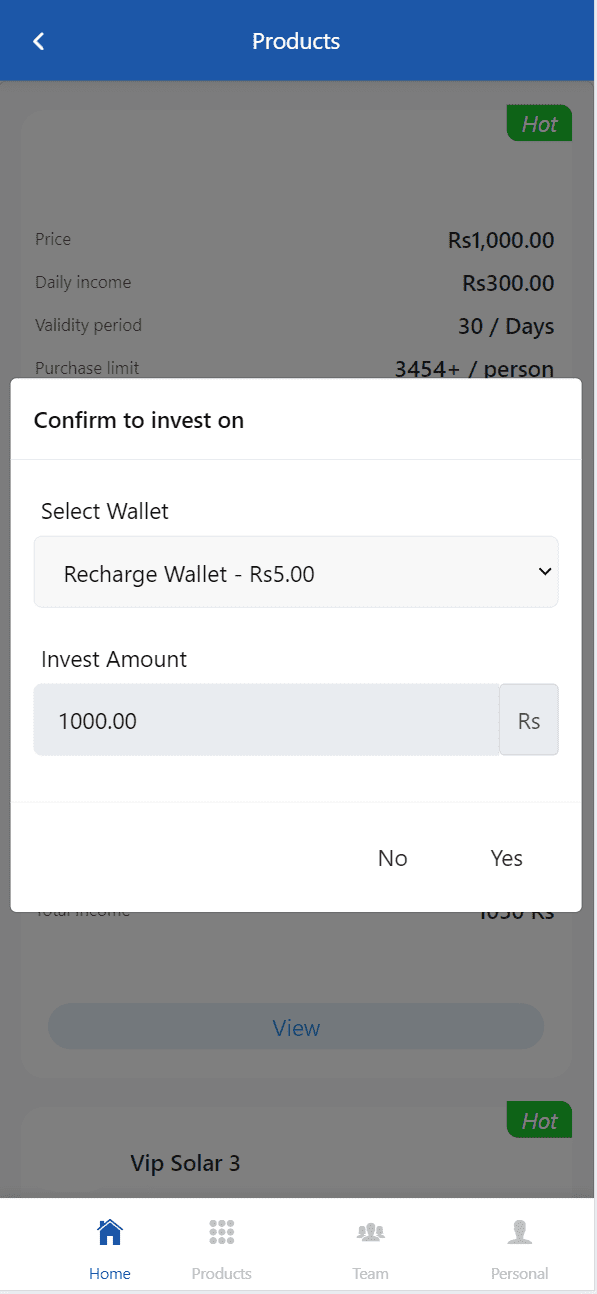The image size is (597, 1294).
Task: Click the Hot badge on Vip Solar 3
Action: click(x=539, y=1120)
